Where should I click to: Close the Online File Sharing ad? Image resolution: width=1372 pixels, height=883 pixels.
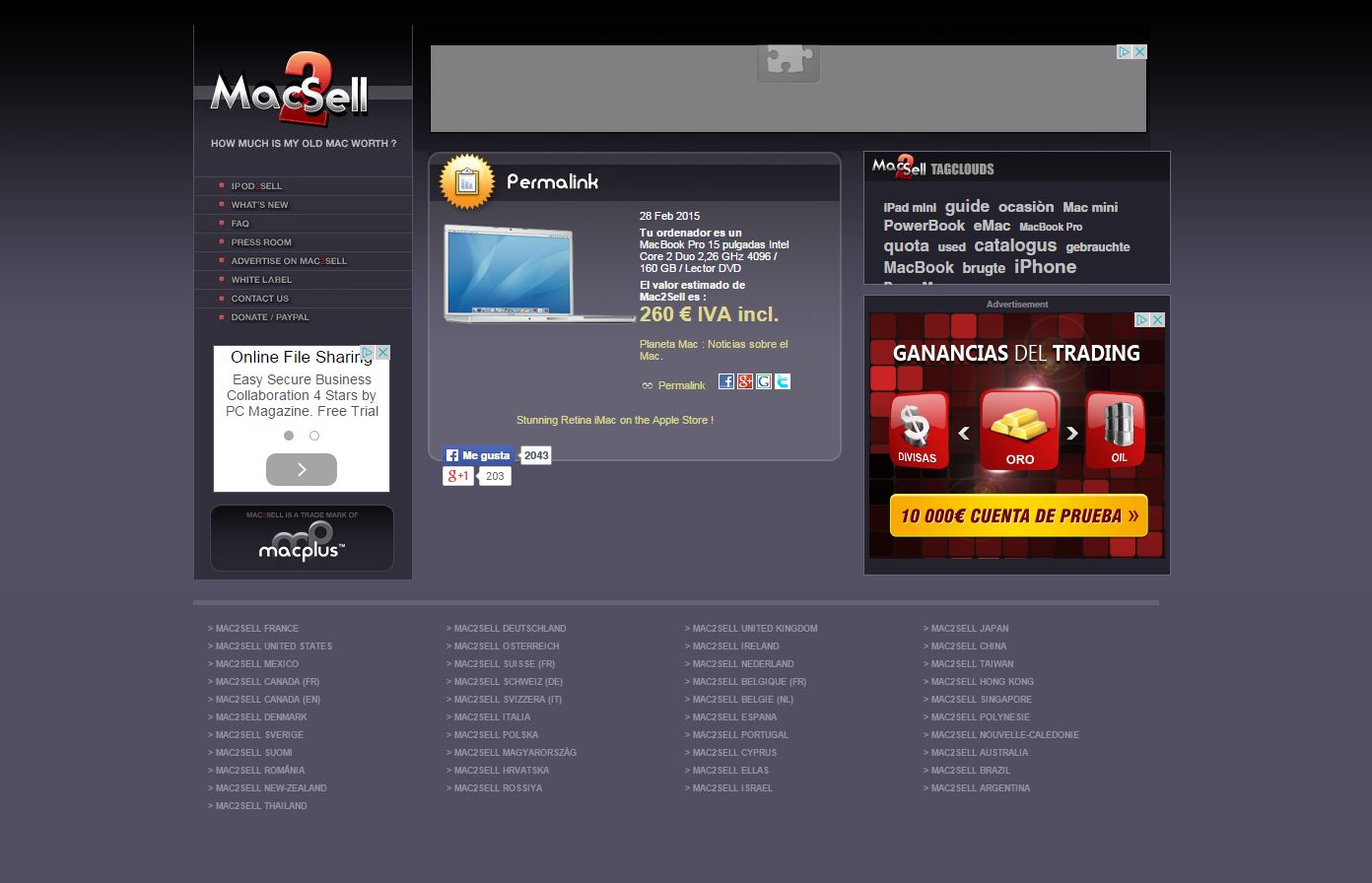click(x=382, y=353)
